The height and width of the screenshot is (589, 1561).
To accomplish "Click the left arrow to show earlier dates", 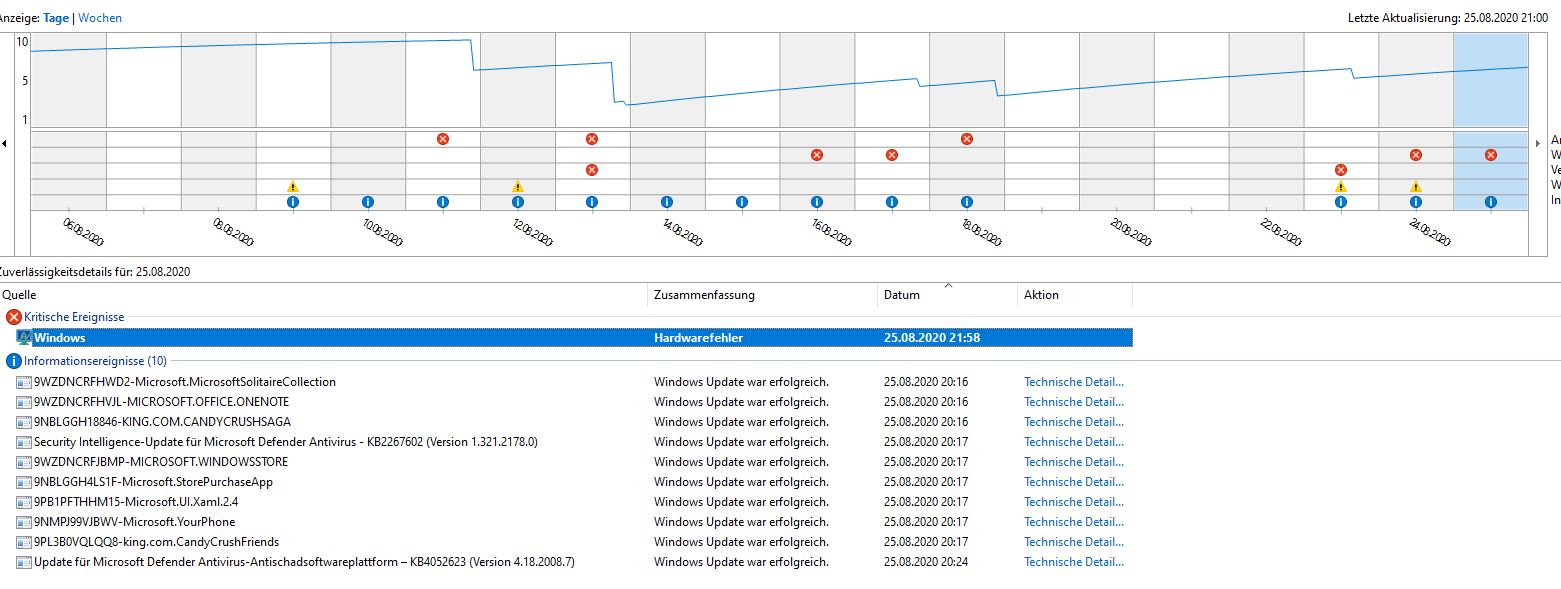I will (5, 144).
